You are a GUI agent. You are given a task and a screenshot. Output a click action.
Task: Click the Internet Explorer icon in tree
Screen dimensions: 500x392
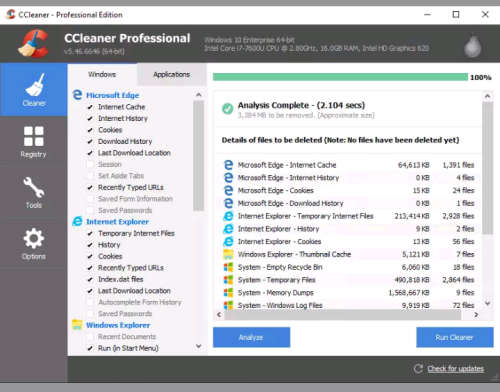pos(77,221)
